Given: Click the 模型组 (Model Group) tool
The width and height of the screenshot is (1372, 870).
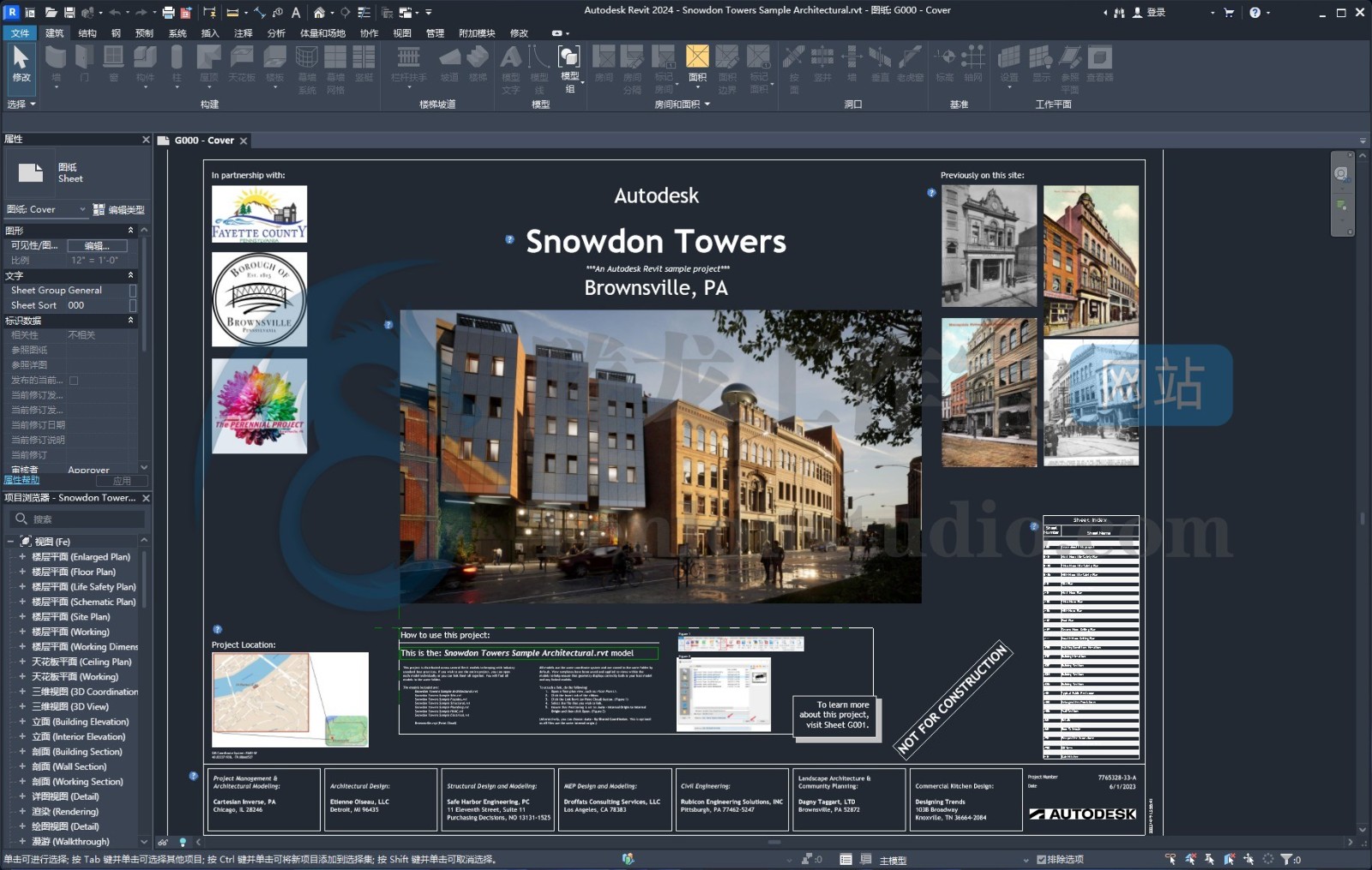Looking at the screenshot, I should click(569, 68).
